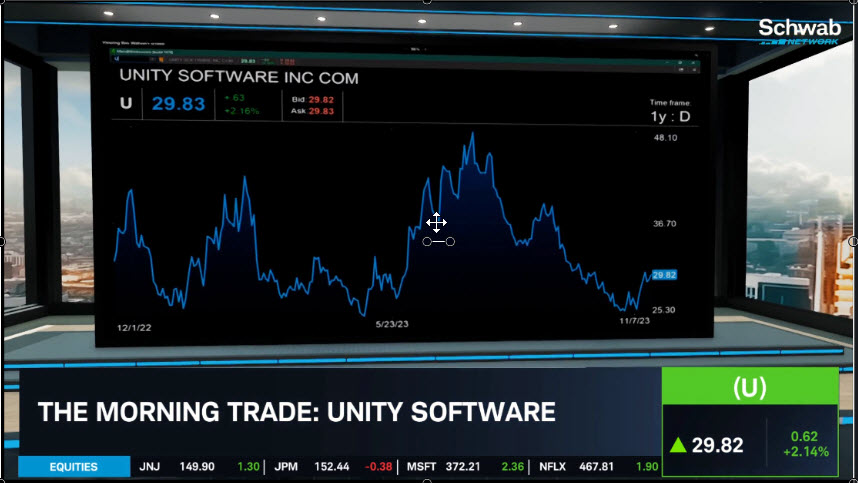Click the NFLX change 1.90
Image resolution: width=858 pixels, height=483 pixels.
coord(647,467)
